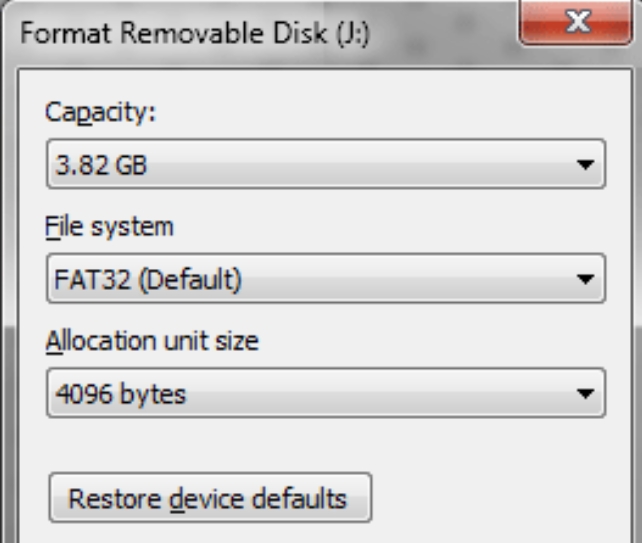This screenshot has height=543, width=642.
Task: Click the Capacity dropdown arrow
Action: pyautogui.click(x=587, y=164)
